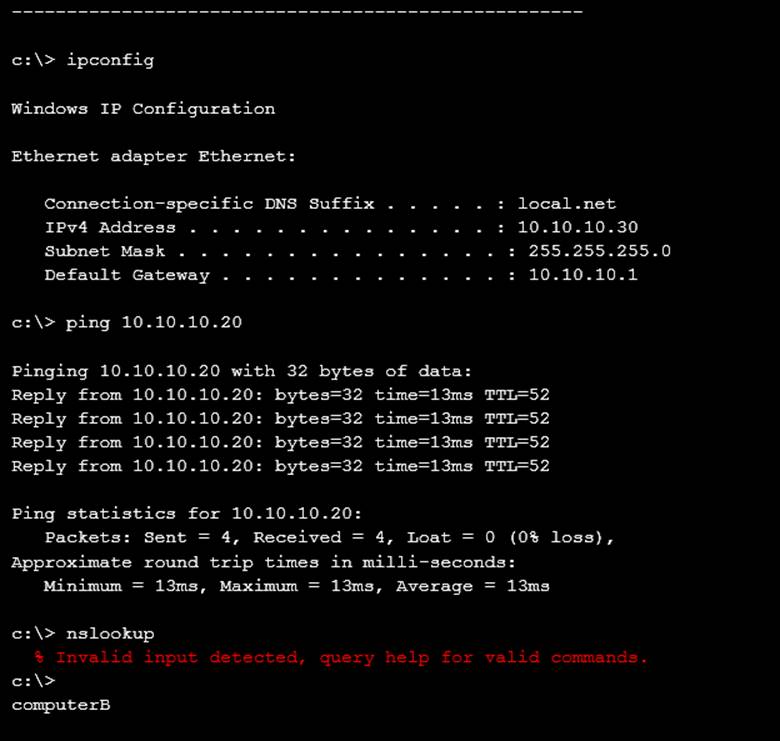Image resolution: width=780 pixels, height=741 pixels.
Task: Select the first Reply from 10.10.10.20 line
Action: 281,395
